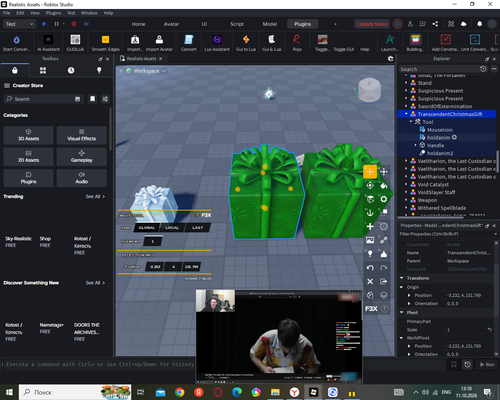The height and width of the screenshot is (400, 500).
Task: Open the Building Tools plugin
Action: (x=415, y=43)
